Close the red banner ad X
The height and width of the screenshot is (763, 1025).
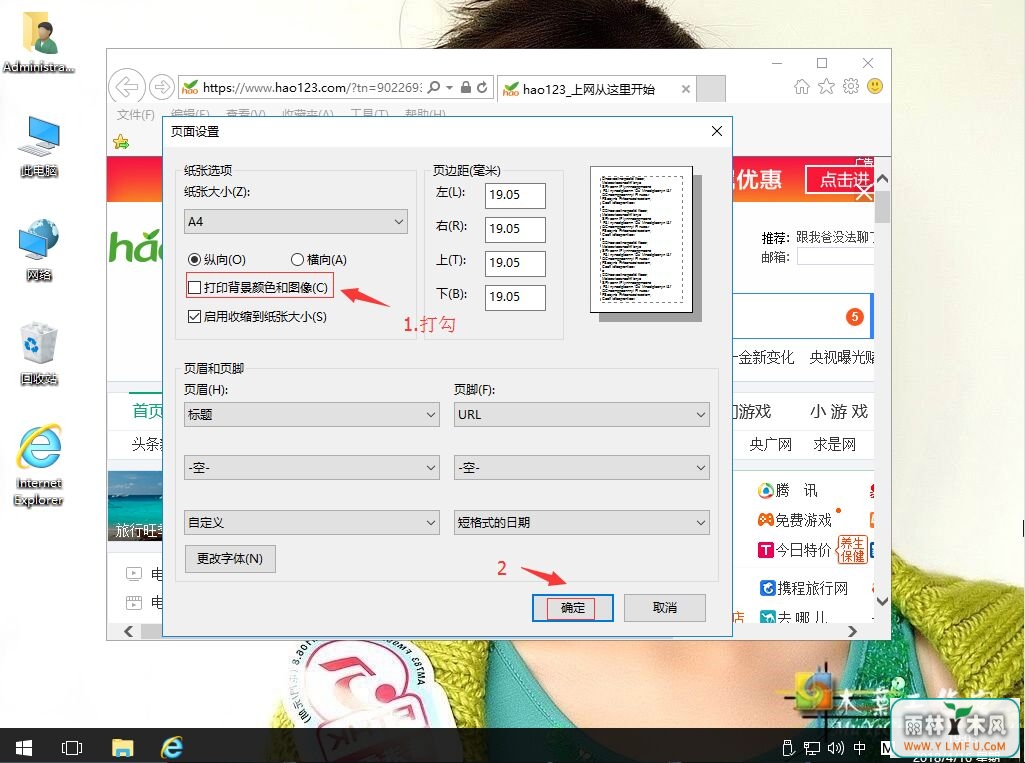coord(864,191)
